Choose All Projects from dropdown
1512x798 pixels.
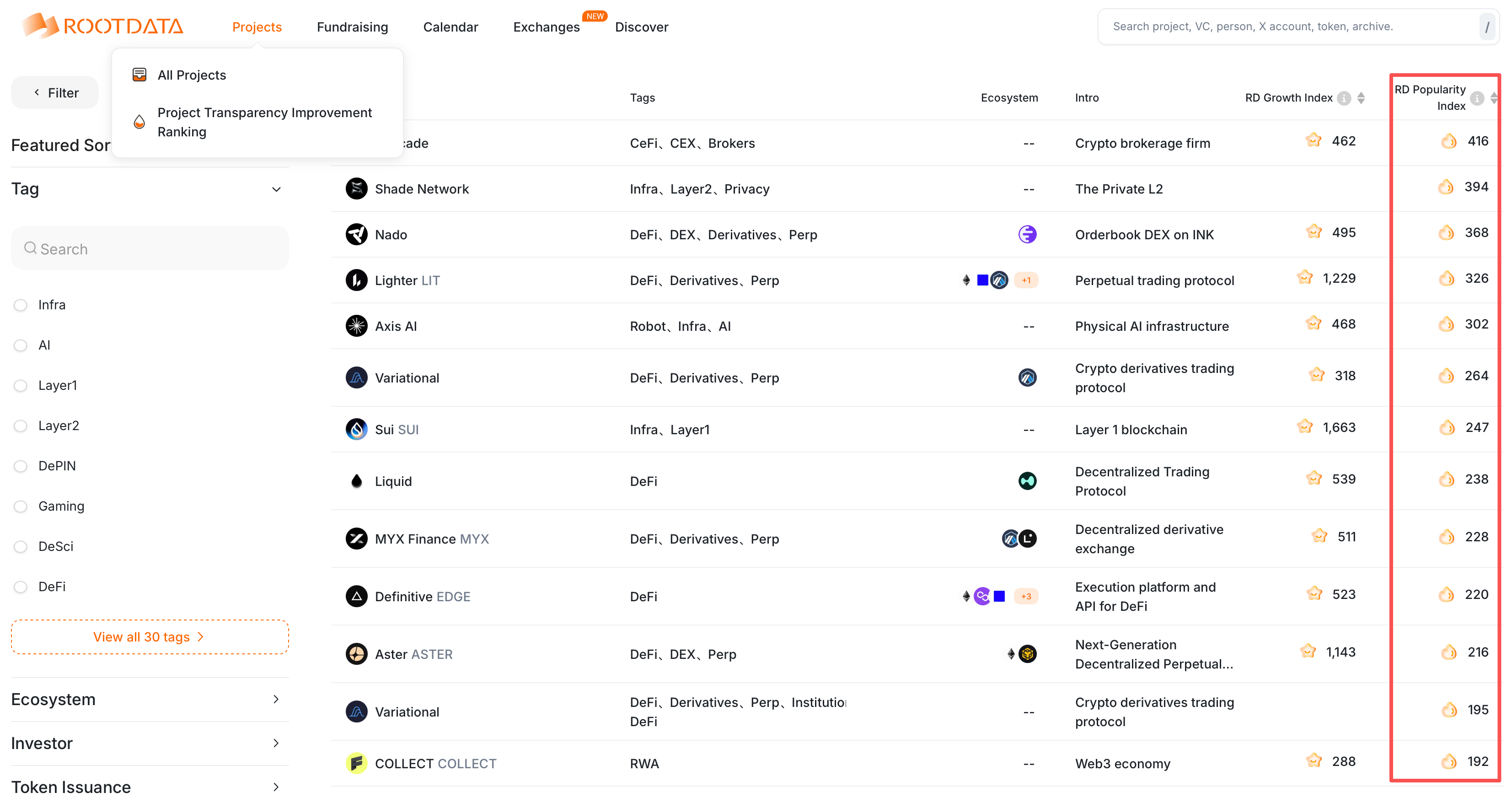[x=191, y=75]
